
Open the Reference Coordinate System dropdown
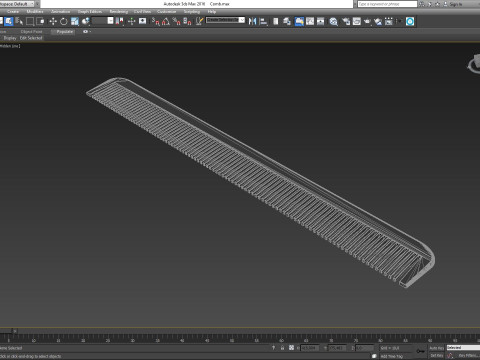[x=103, y=21]
